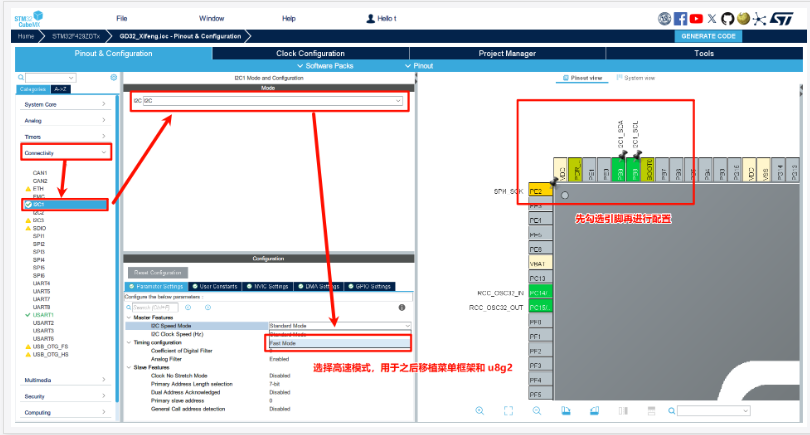
Task: Switch to Clock Configuration tab
Action: (310, 53)
